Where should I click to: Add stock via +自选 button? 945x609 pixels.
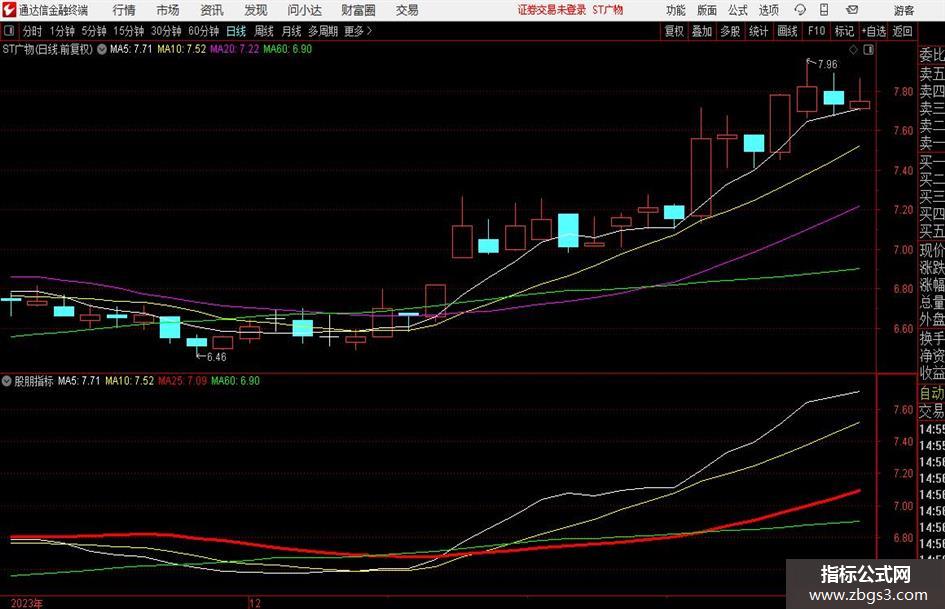click(x=874, y=31)
